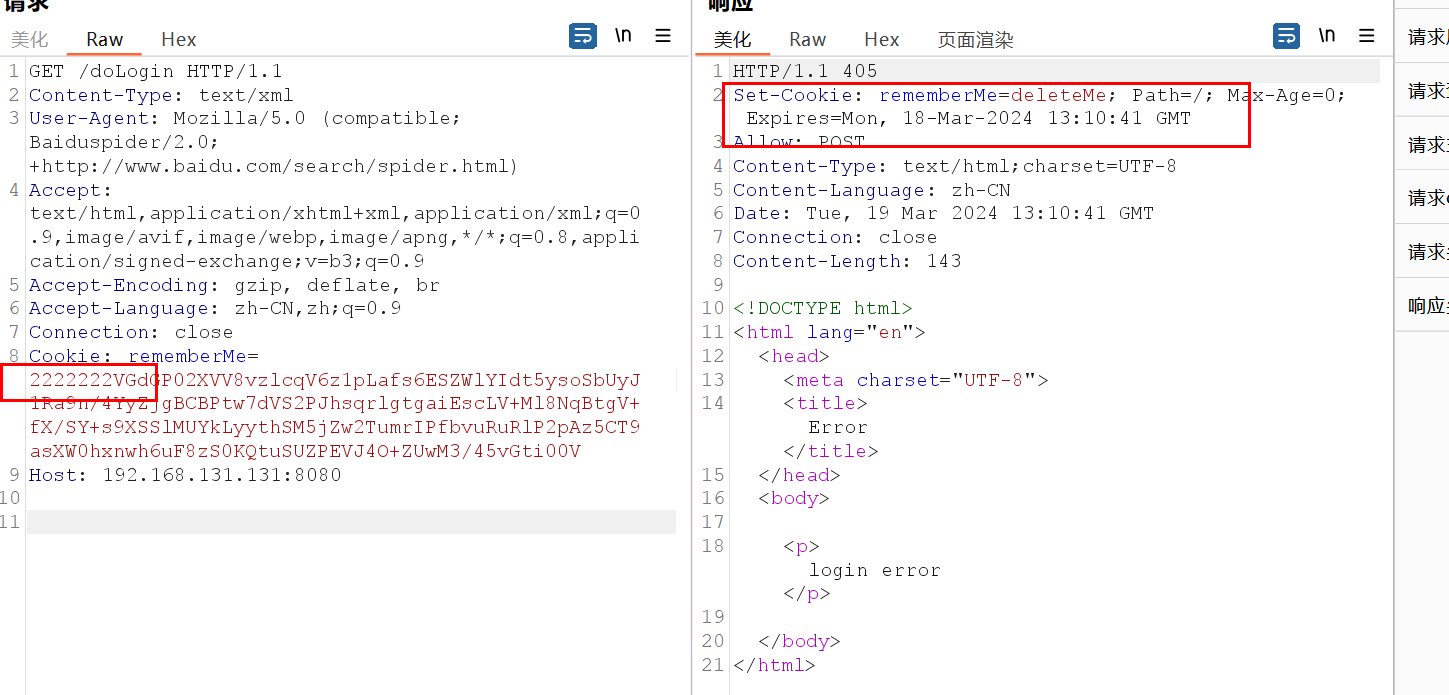This screenshot has height=695, width=1449.
Task: Click the 'Content-Length: 143' header
Action: tap(847, 262)
